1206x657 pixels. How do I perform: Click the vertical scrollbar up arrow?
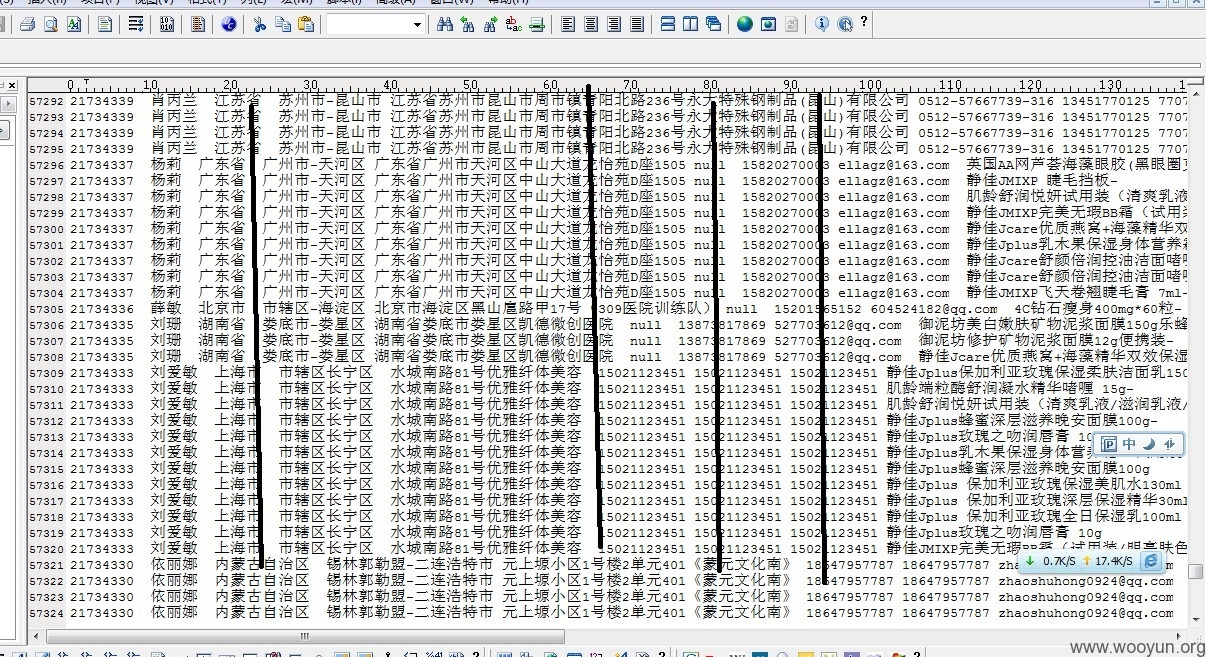tap(1196, 94)
